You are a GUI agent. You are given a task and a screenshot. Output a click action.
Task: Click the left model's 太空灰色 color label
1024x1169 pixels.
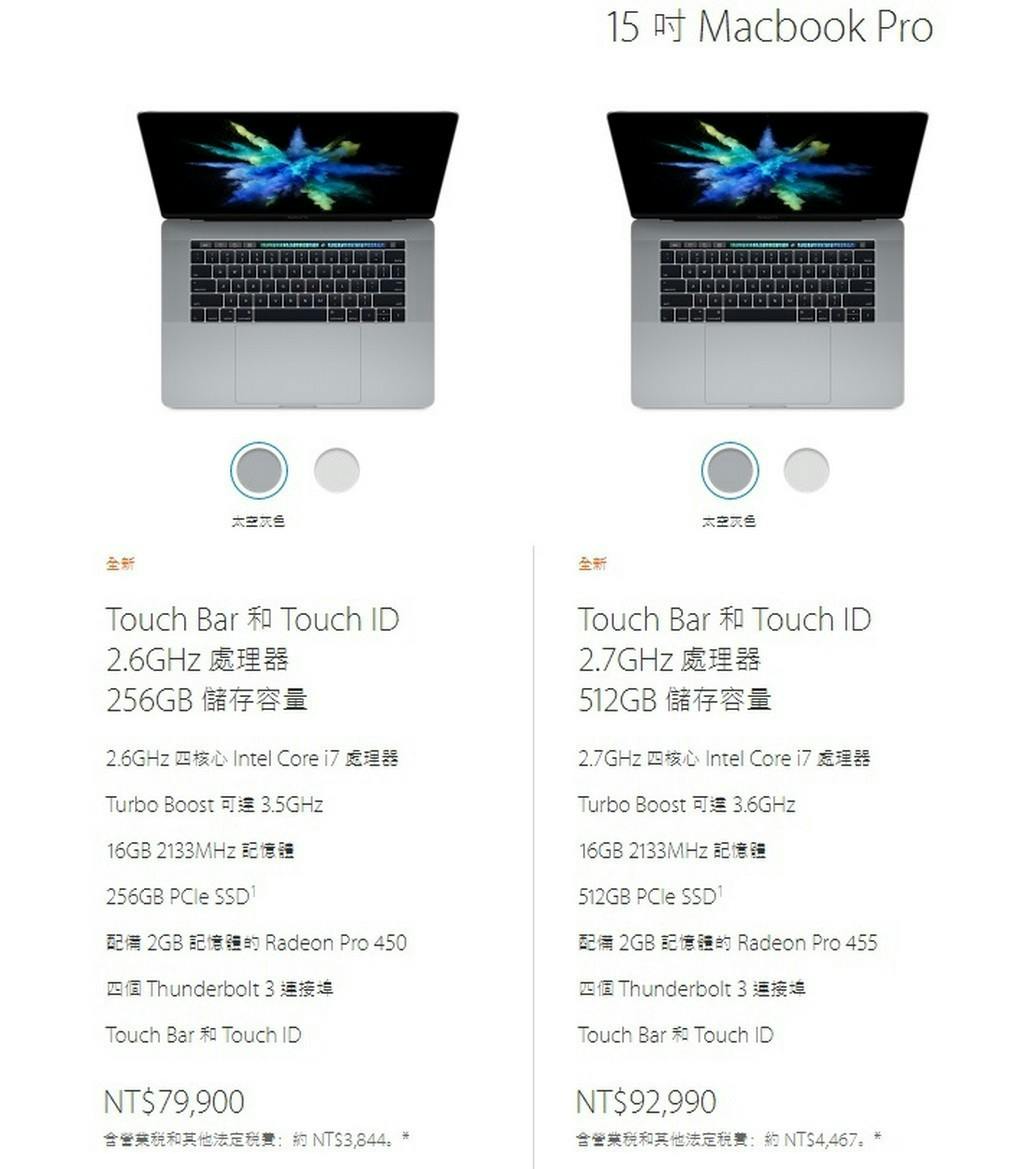coord(258,521)
